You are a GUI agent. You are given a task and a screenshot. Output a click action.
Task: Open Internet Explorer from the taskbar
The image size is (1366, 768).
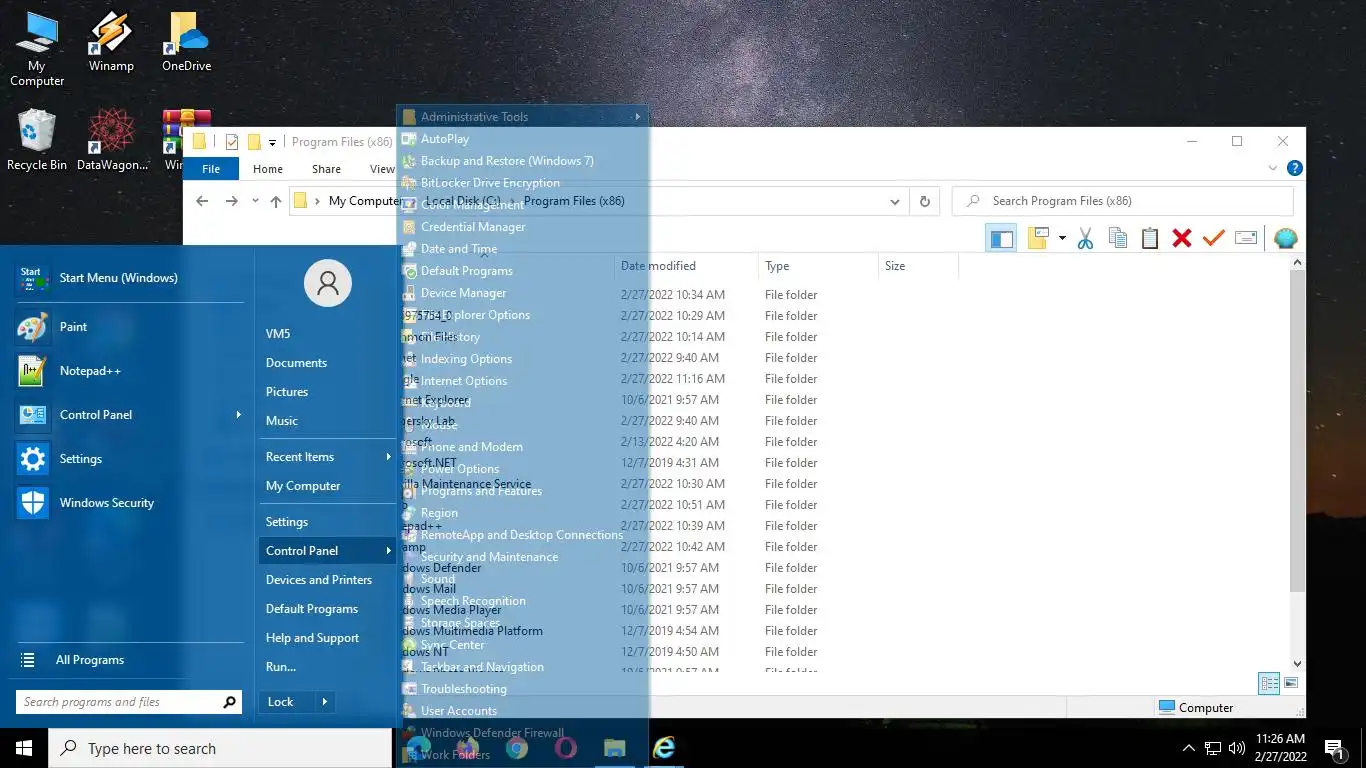(x=664, y=747)
